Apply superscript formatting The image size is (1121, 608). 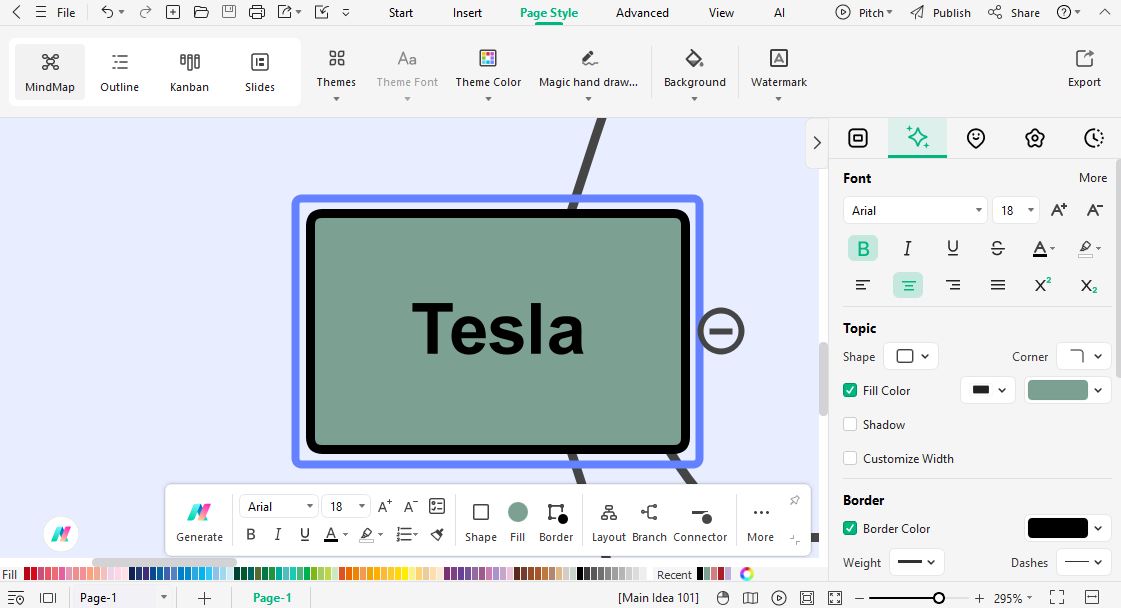pos(1043,285)
